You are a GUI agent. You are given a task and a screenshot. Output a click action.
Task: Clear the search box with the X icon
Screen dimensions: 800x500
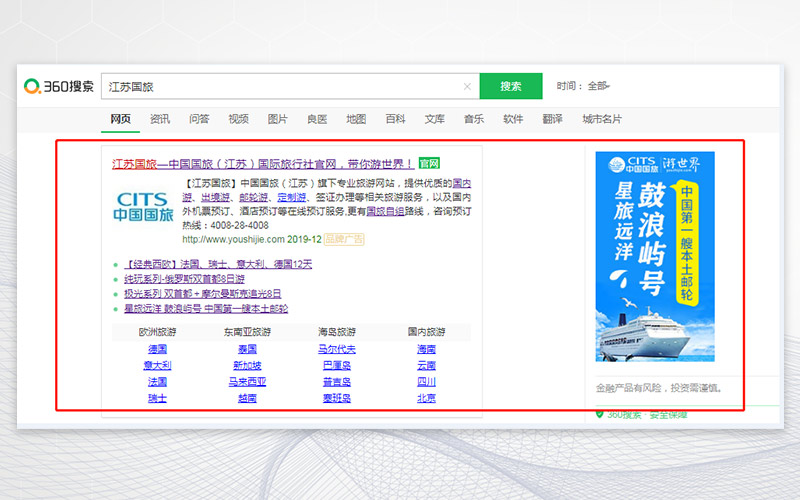coord(467,86)
